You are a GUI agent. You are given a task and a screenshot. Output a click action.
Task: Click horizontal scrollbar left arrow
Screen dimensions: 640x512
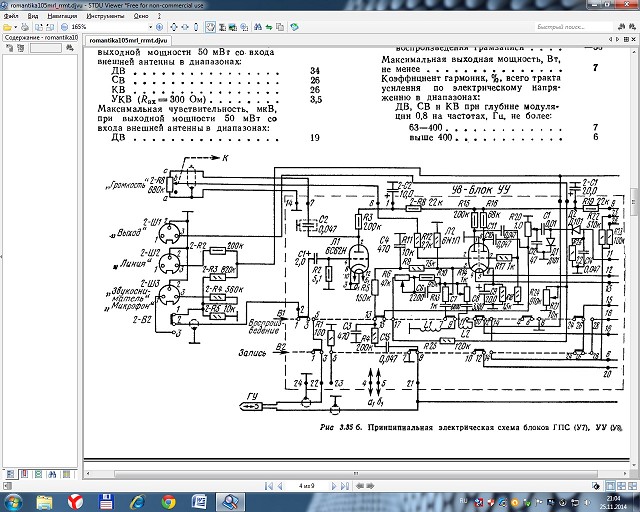(x=88, y=474)
